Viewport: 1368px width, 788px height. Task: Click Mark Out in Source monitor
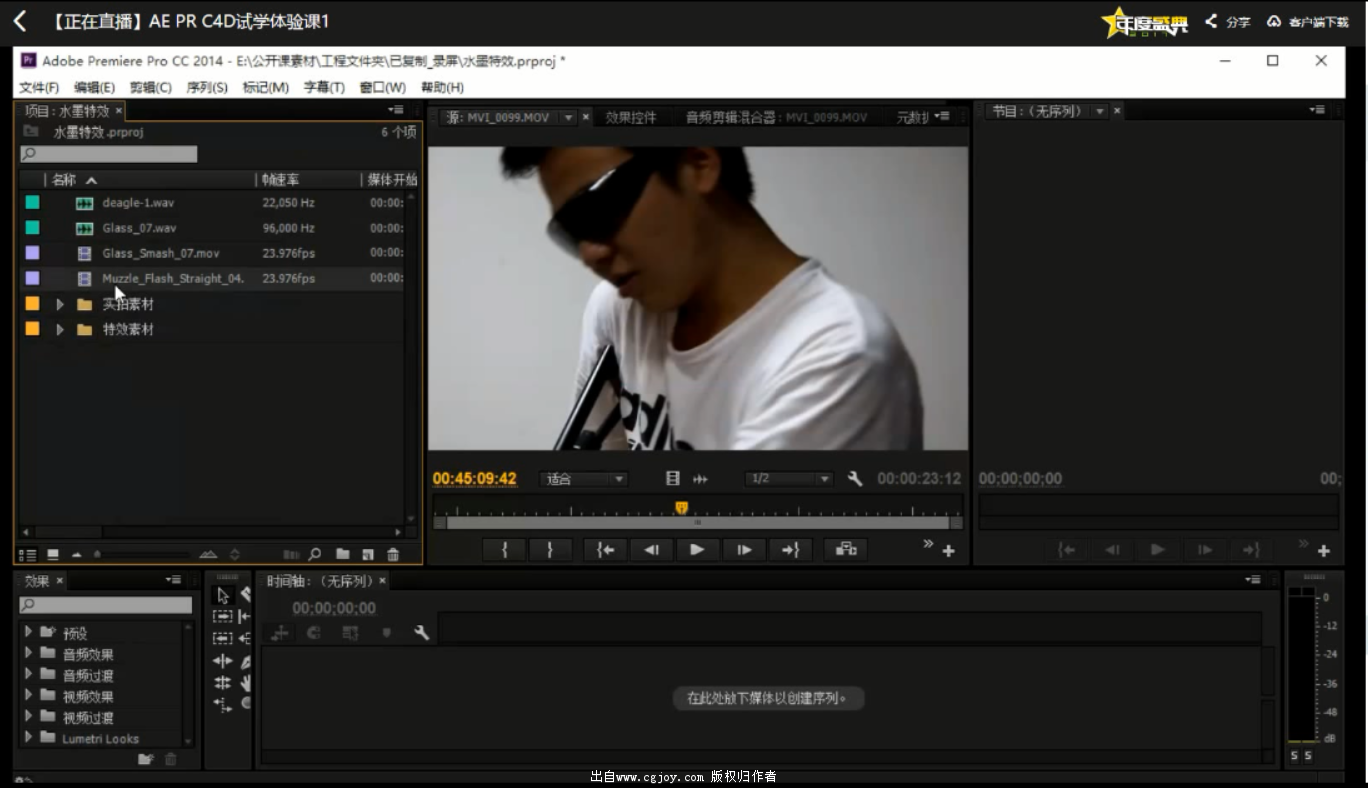[x=549, y=549]
